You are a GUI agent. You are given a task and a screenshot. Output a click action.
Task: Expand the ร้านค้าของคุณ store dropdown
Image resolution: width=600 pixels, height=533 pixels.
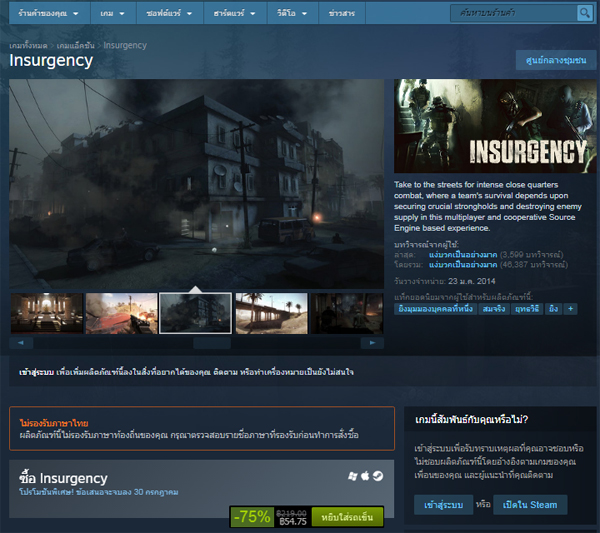point(50,15)
